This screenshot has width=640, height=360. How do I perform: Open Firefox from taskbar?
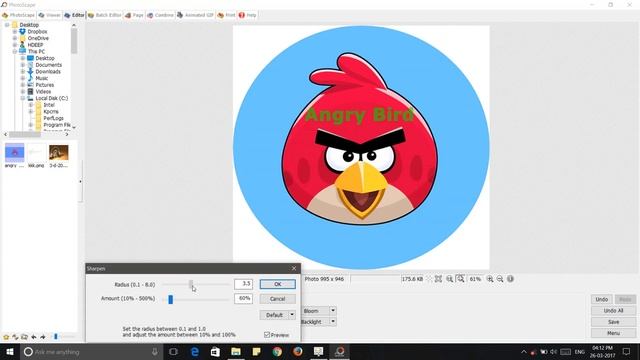298,352
